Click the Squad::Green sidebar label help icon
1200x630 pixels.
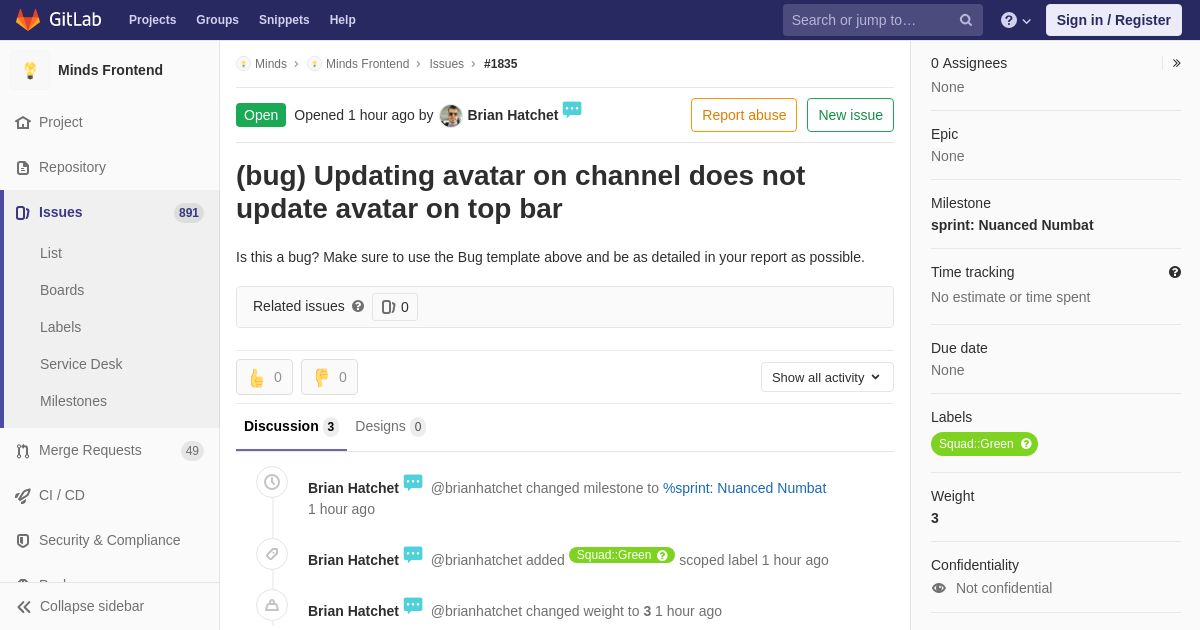[x=1027, y=444]
